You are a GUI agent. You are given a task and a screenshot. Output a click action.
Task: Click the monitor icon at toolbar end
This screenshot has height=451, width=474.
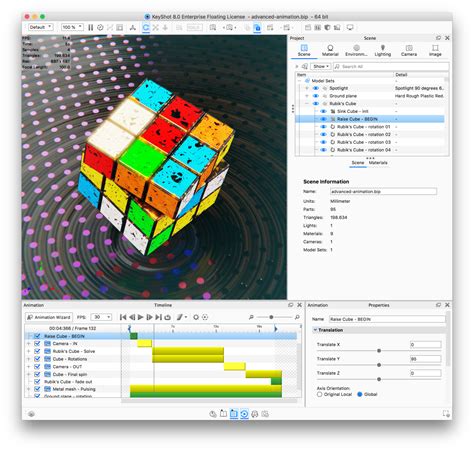(x=350, y=28)
